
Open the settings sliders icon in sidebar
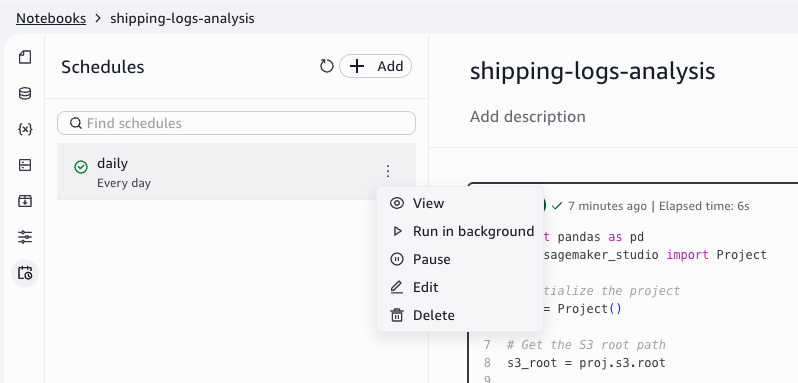click(25, 237)
